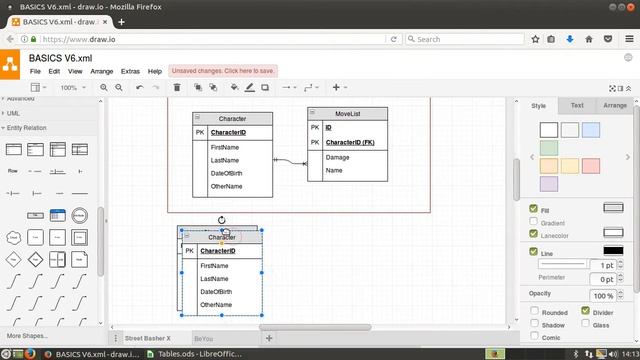Open the Edit menu
640x360 pixels.
(x=54, y=71)
